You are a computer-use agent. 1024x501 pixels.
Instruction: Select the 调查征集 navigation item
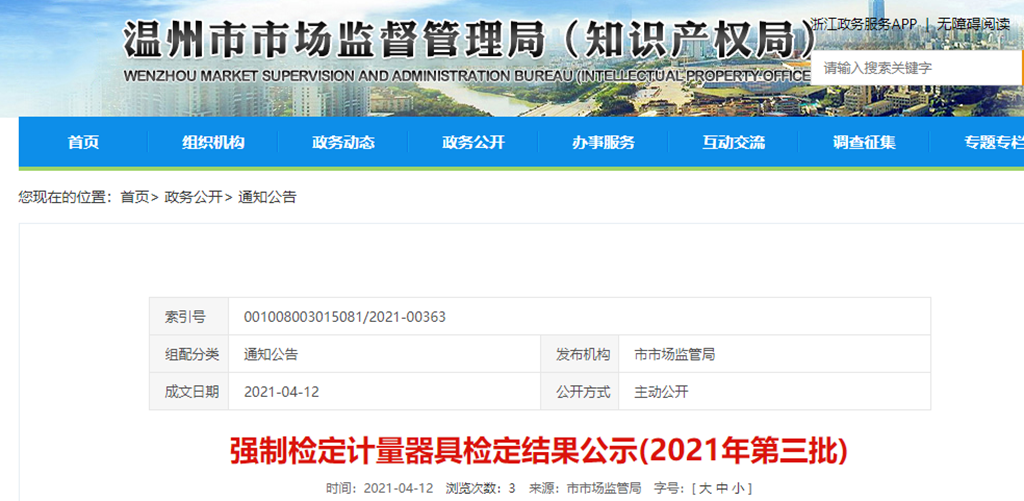coord(864,142)
